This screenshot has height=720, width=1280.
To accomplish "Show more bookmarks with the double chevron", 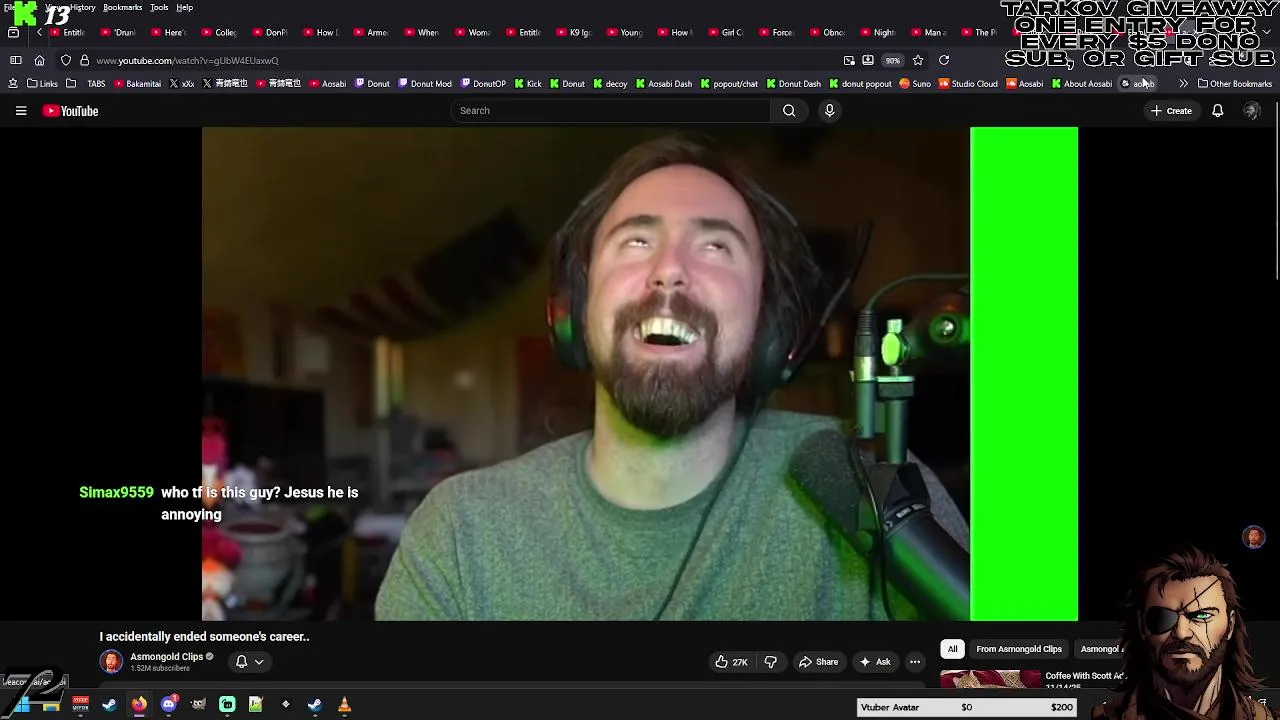I will tap(1183, 84).
